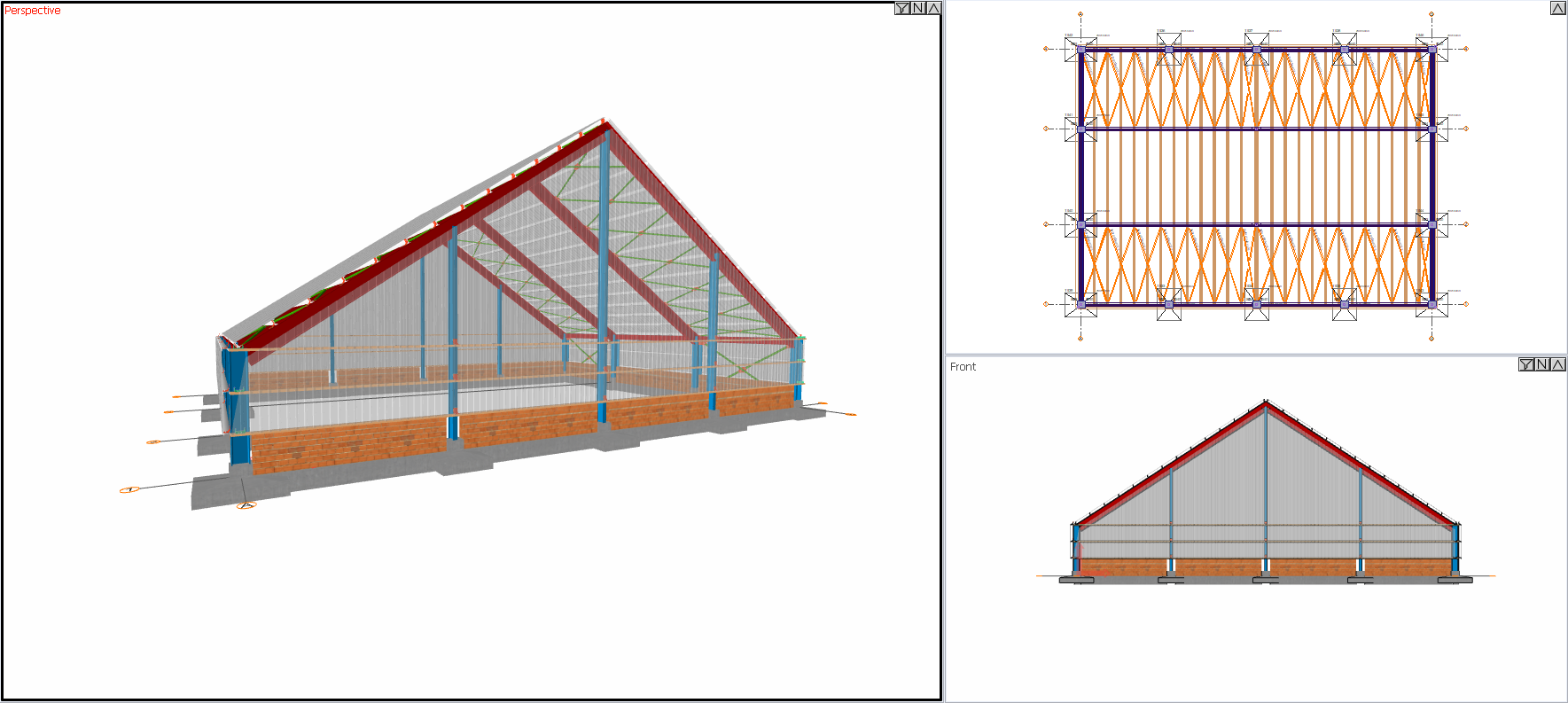Click the N button in Front viewport
The width and height of the screenshot is (1568, 703).
pos(1542,364)
